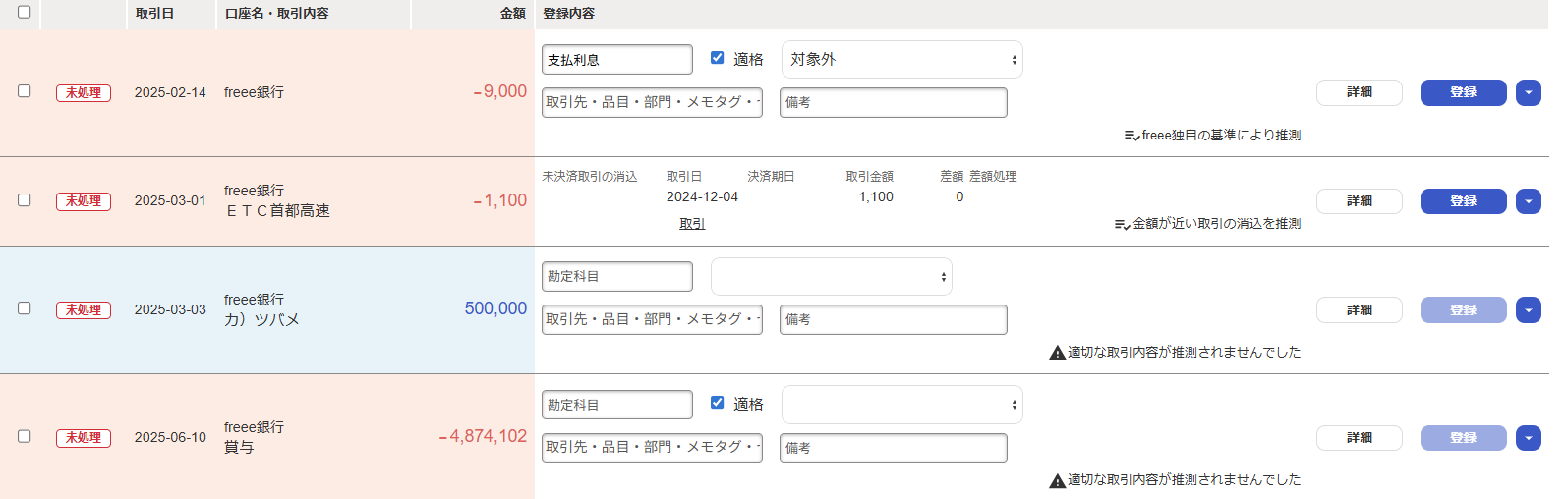
Task: Click the 金額 column header
Action: tap(512, 14)
